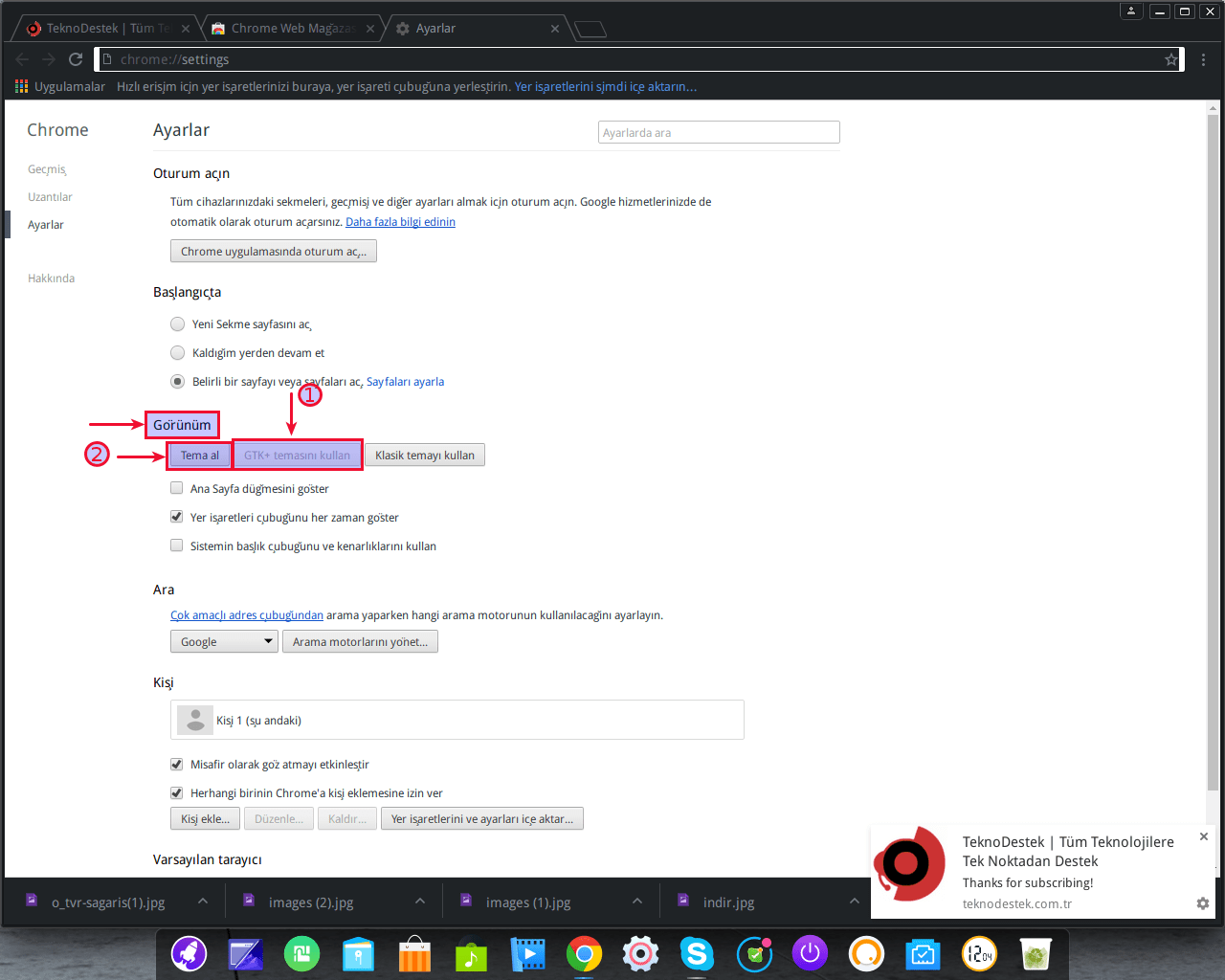
Task: Open the Chrome three-dot menu
Action: pyautogui.click(x=1203, y=59)
